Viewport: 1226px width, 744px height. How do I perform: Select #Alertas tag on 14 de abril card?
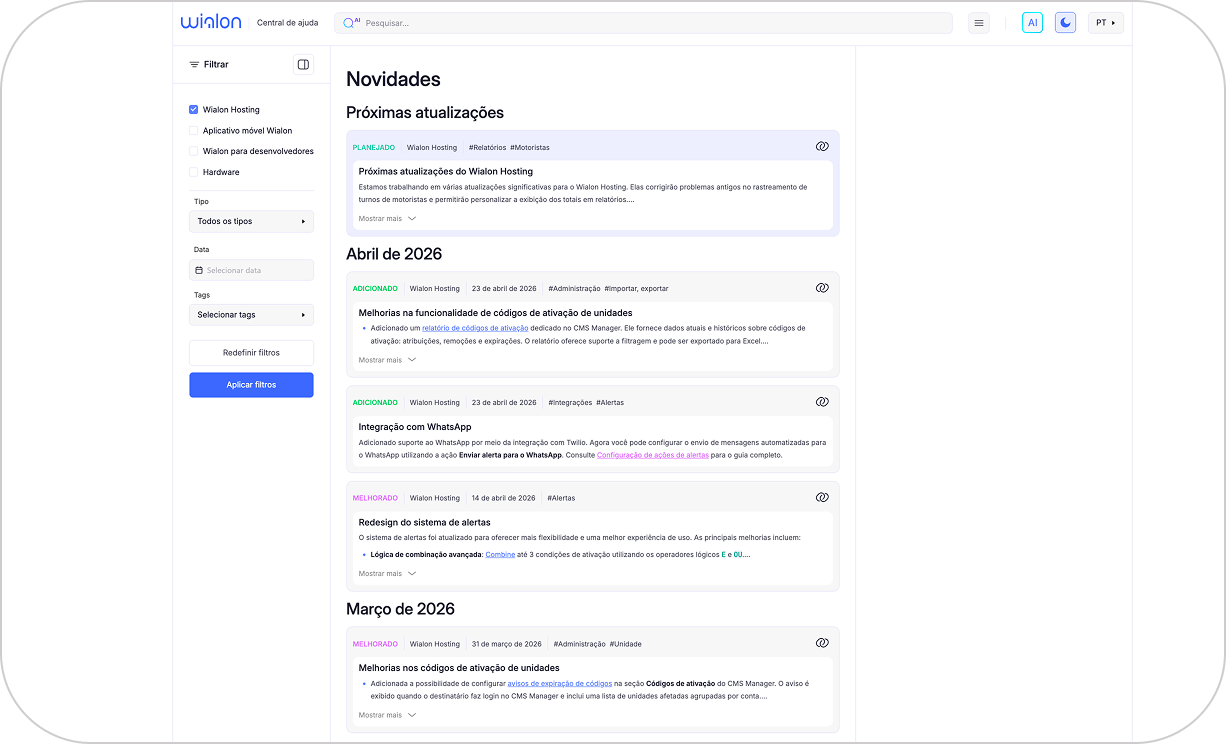coord(561,498)
